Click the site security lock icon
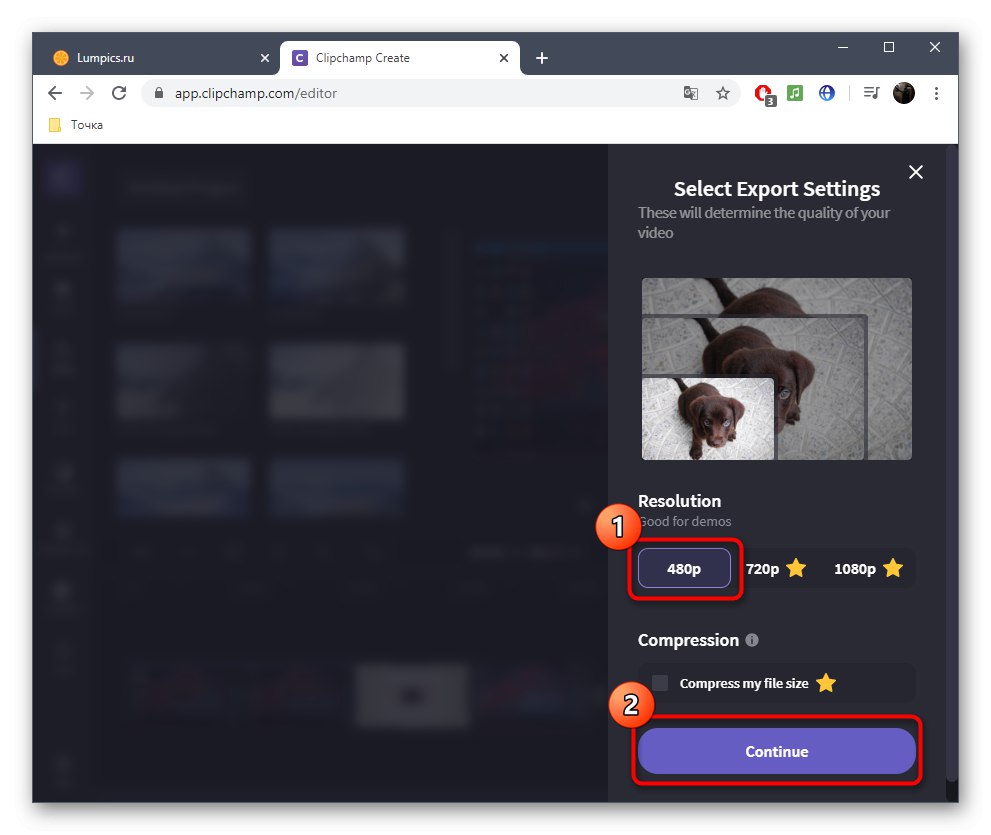The image size is (991, 835). point(158,92)
